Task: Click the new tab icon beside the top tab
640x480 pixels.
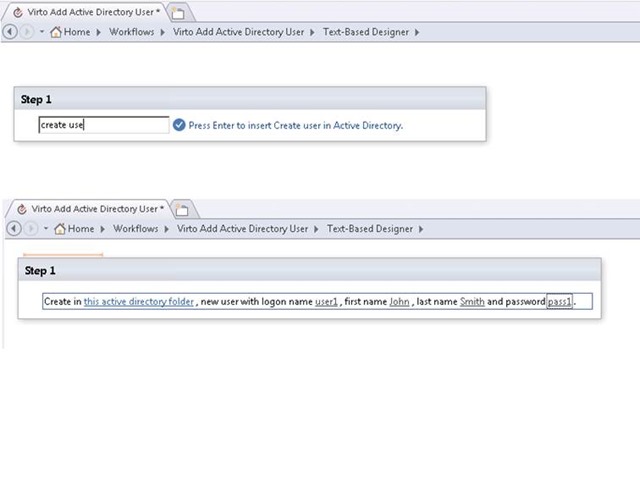Action: [x=177, y=12]
